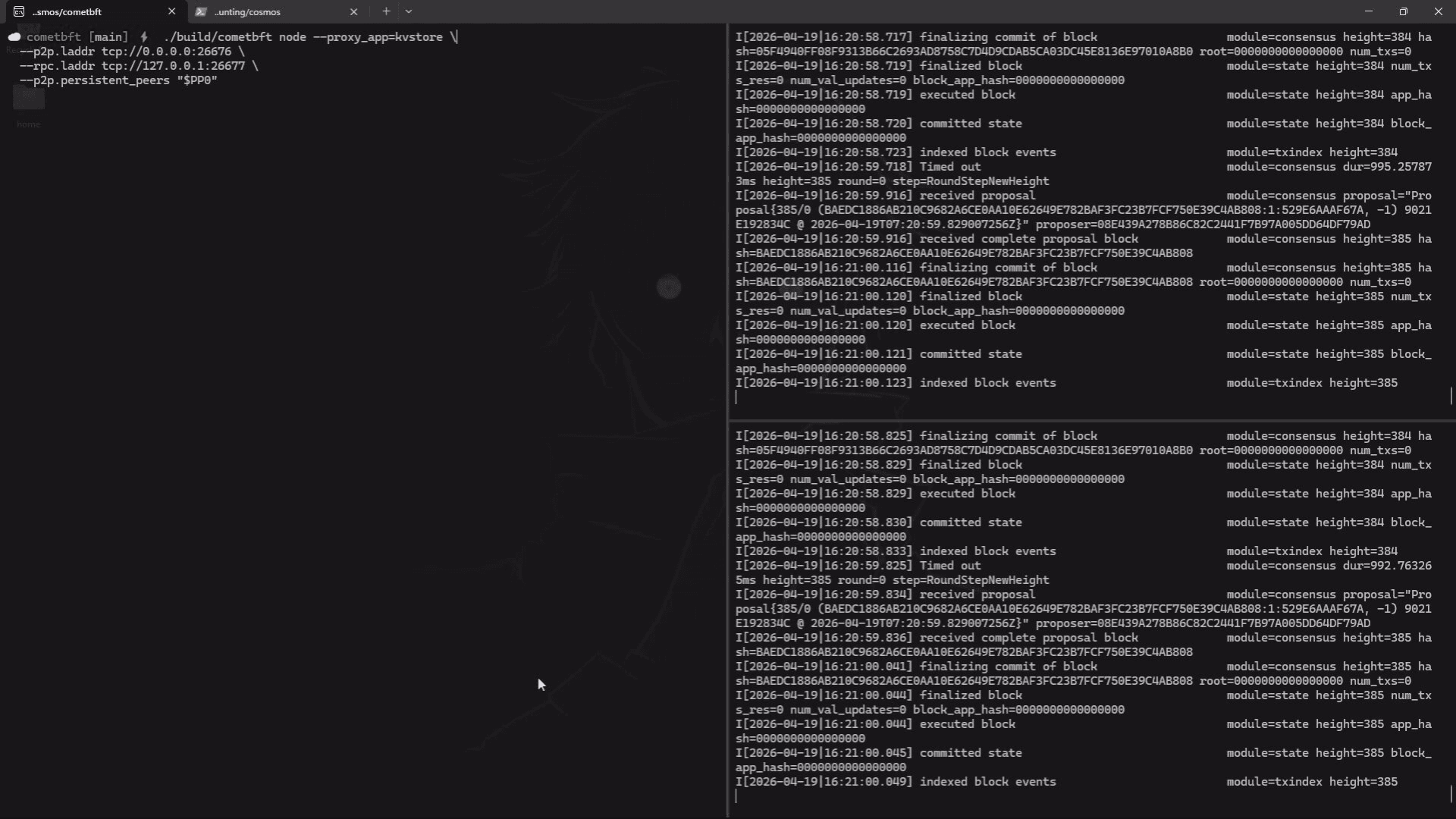The height and width of the screenshot is (819, 1456).
Task: Restore down the terminal window
Action: point(1404,11)
